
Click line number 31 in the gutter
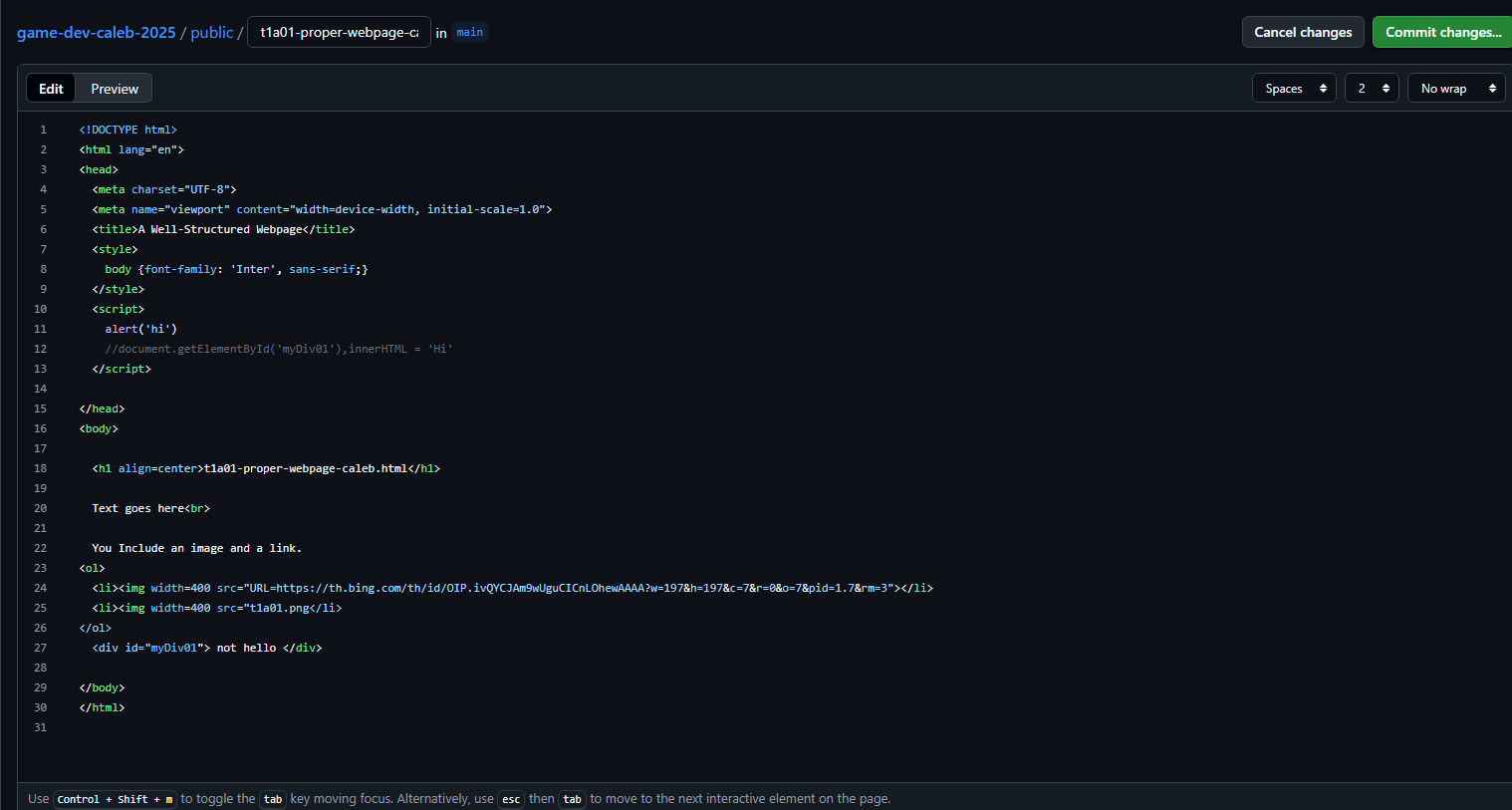pos(40,727)
